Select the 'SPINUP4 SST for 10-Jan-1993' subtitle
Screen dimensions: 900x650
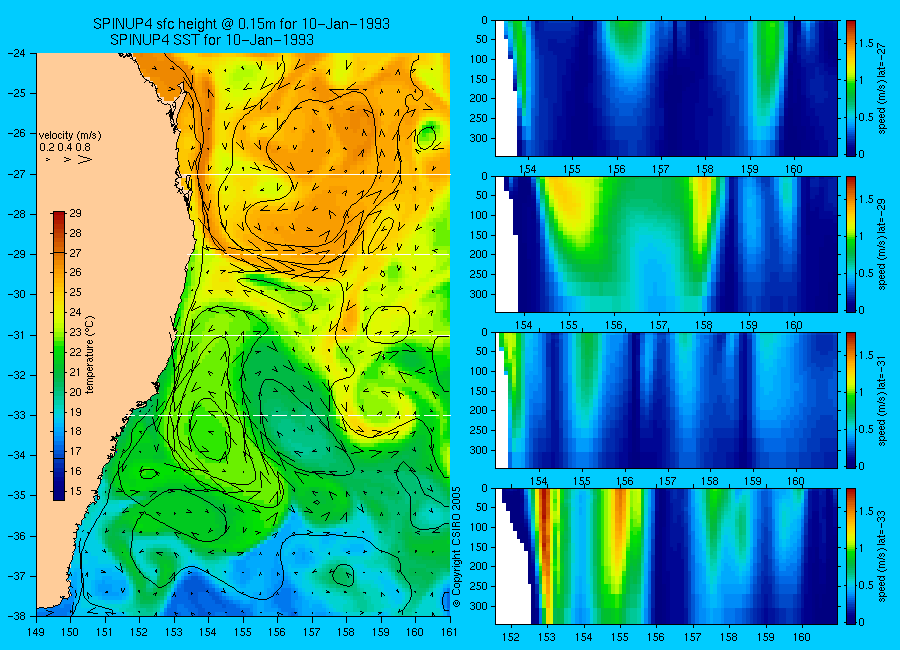pos(212,40)
